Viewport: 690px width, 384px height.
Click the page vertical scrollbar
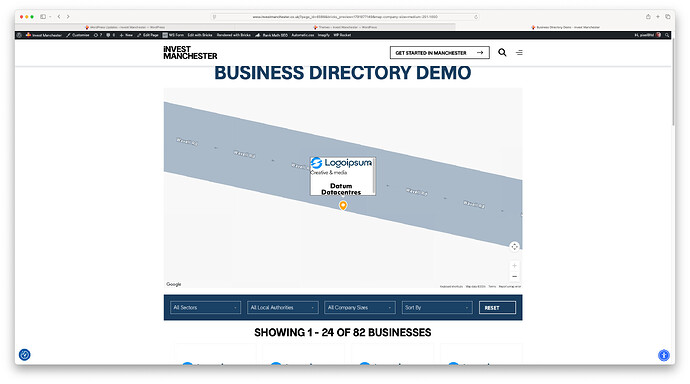coord(673,82)
